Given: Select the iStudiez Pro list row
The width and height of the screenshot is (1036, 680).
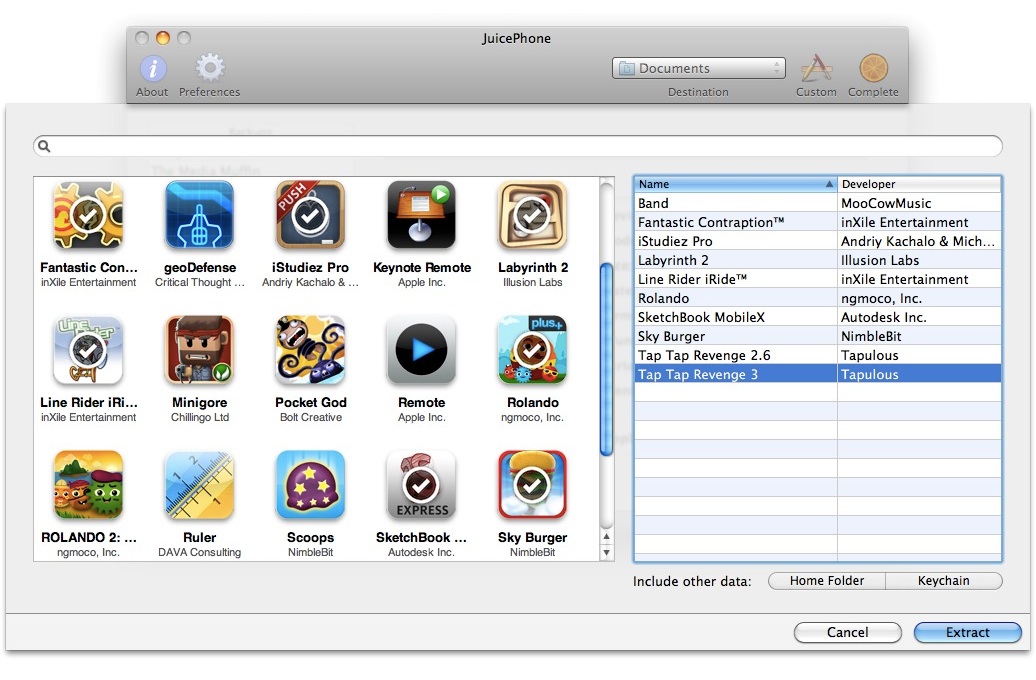Looking at the screenshot, I should click(x=818, y=242).
